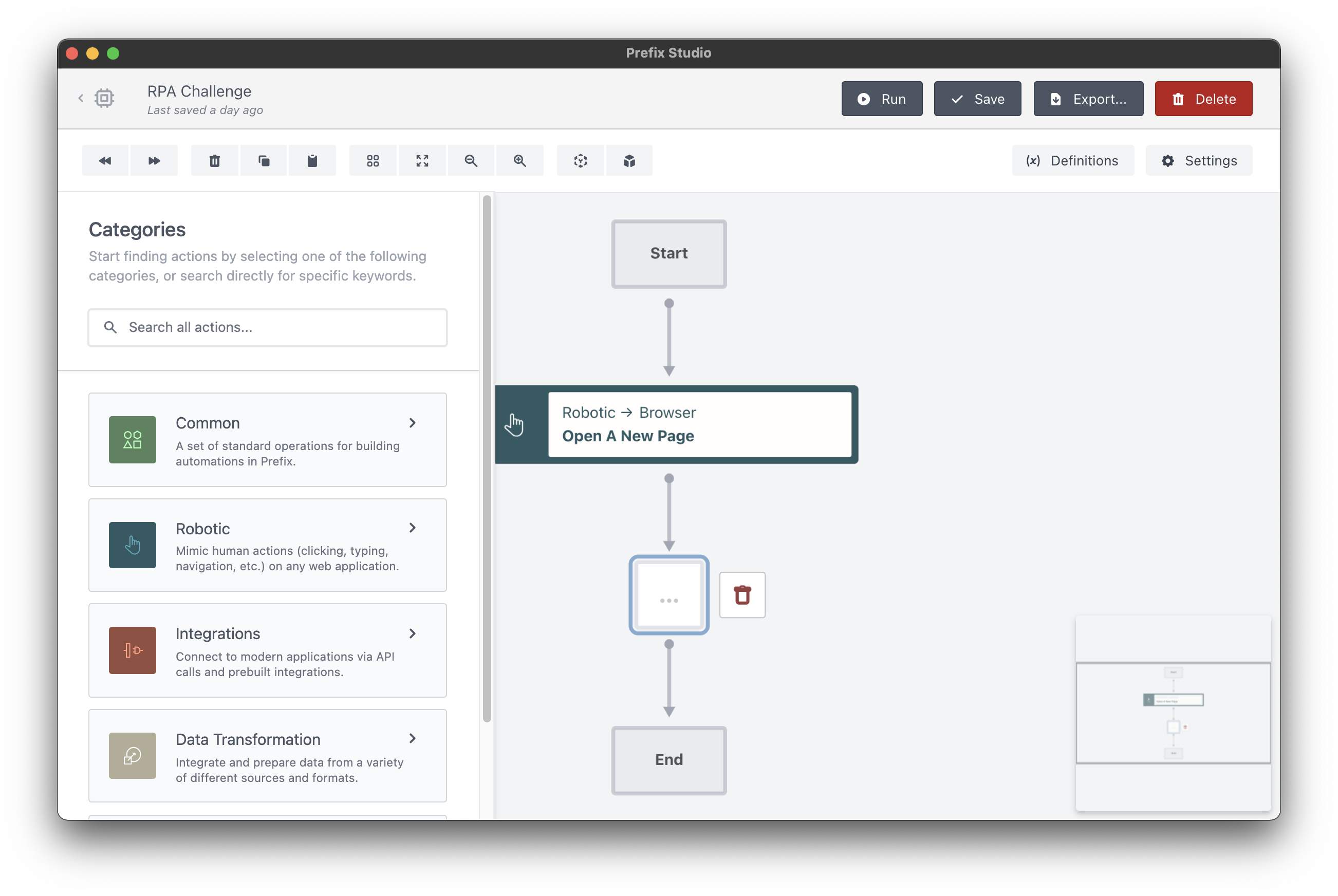Click the paste toolbar icon

pyautogui.click(x=311, y=160)
